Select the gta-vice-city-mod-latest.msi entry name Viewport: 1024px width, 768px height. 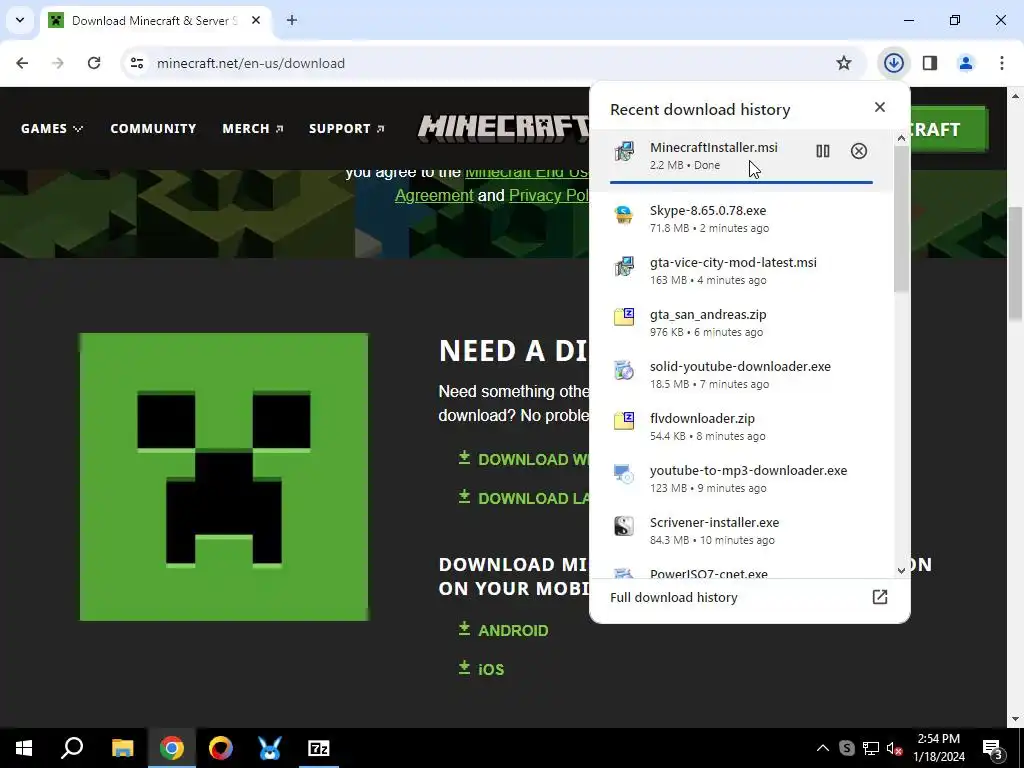click(733, 263)
